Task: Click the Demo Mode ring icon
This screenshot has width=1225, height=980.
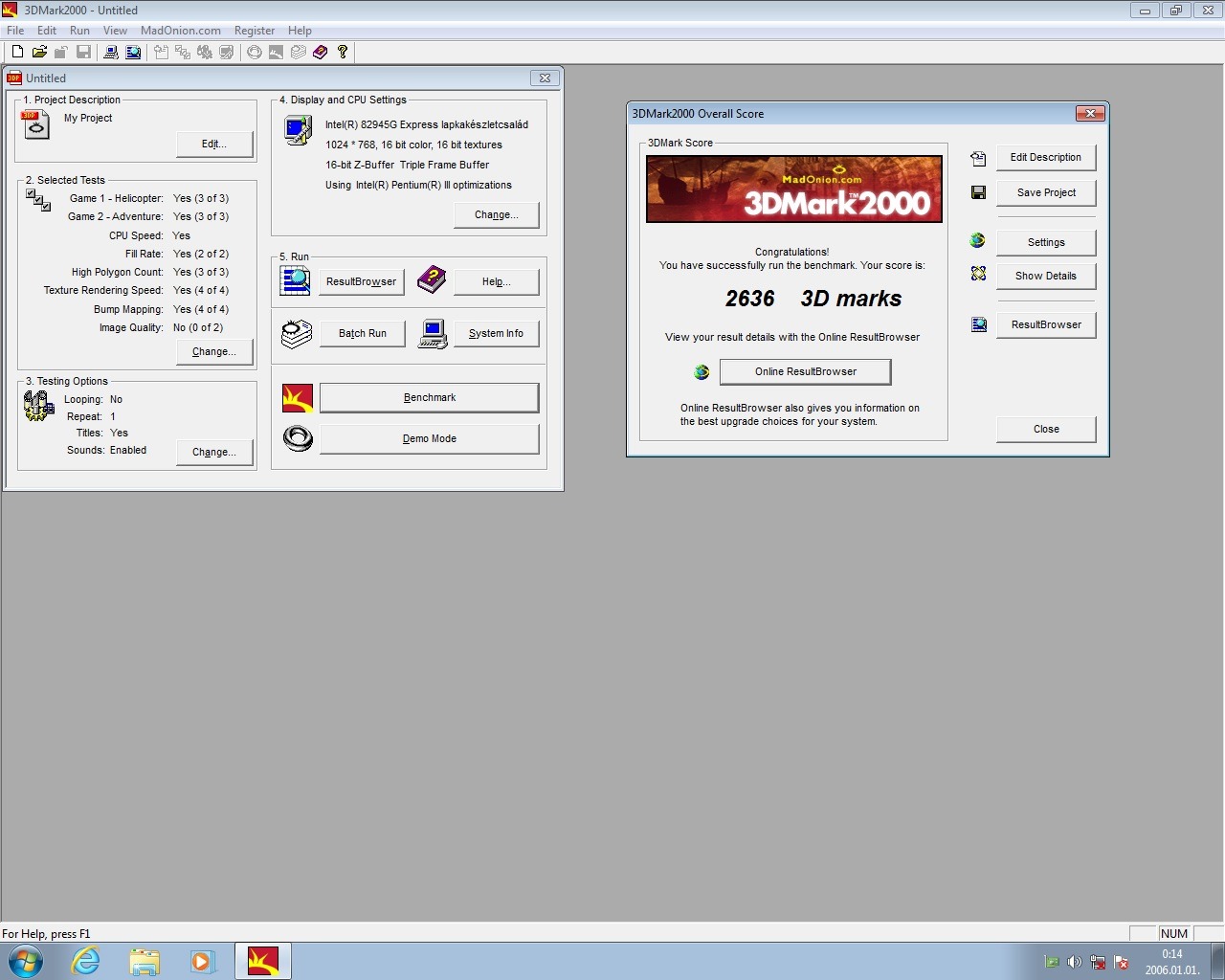Action: click(298, 438)
